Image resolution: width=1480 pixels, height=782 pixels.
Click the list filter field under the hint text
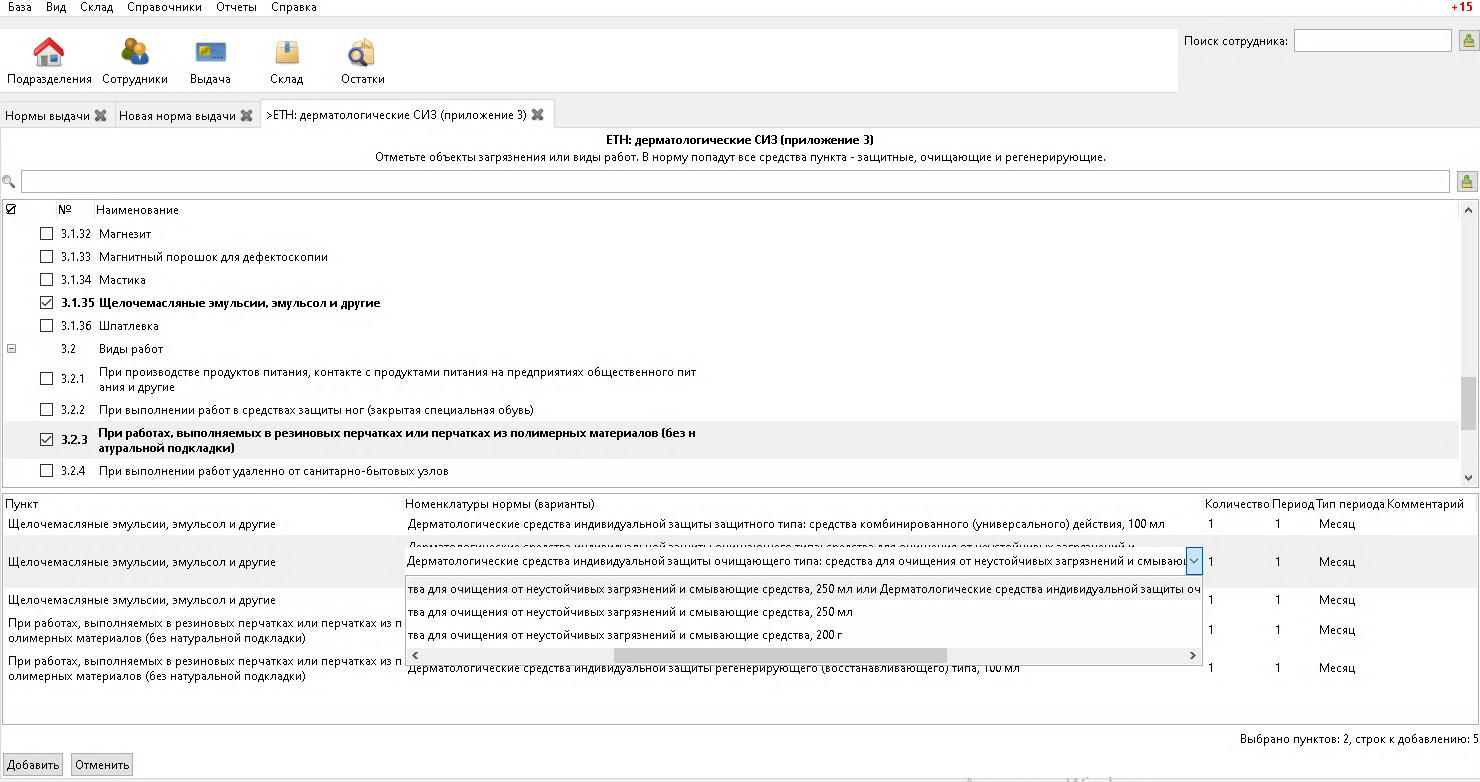point(735,181)
